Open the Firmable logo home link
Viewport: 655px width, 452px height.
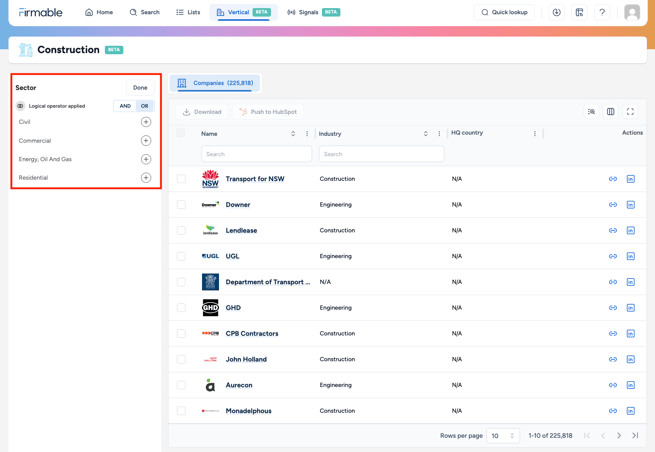pos(41,13)
